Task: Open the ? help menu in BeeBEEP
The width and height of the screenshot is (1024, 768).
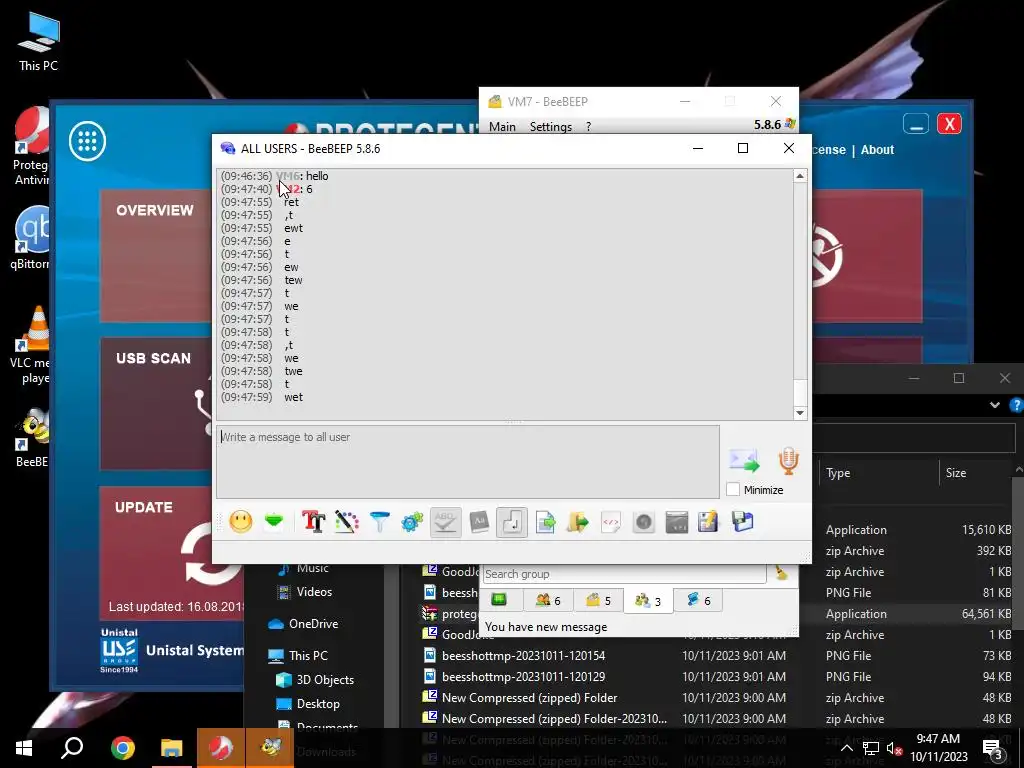Action: coord(588,127)
